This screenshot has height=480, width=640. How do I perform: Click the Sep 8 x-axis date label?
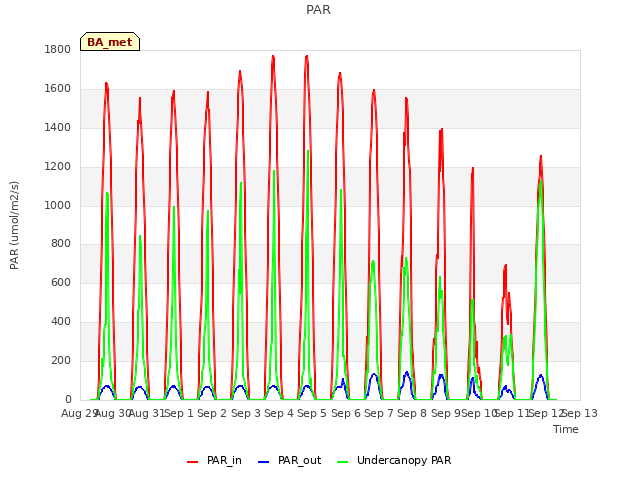point(412,413)
